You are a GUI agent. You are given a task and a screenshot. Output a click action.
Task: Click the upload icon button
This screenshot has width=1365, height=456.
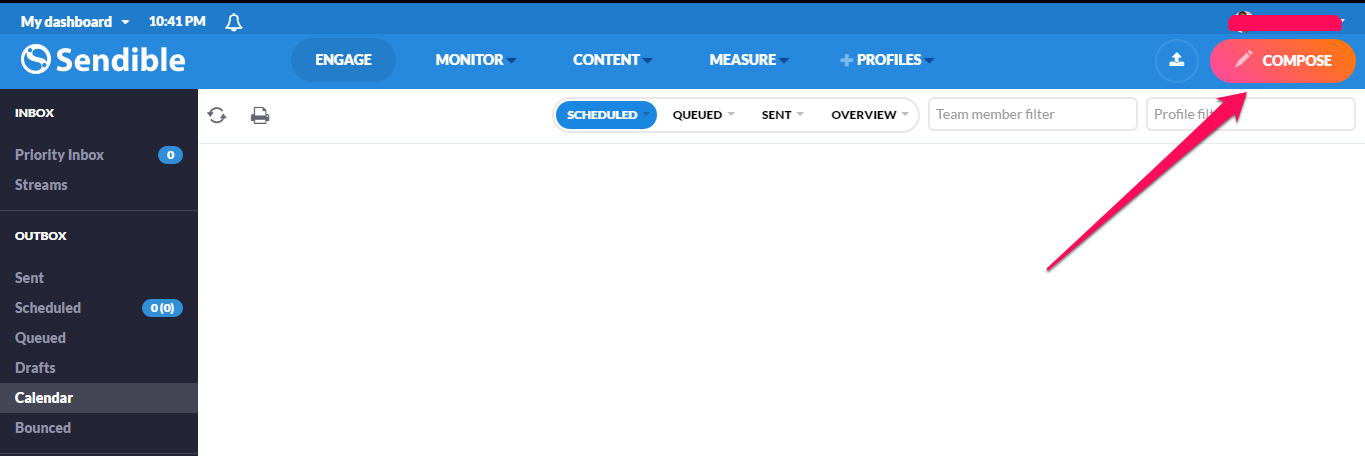click(x=1177, y=60)
